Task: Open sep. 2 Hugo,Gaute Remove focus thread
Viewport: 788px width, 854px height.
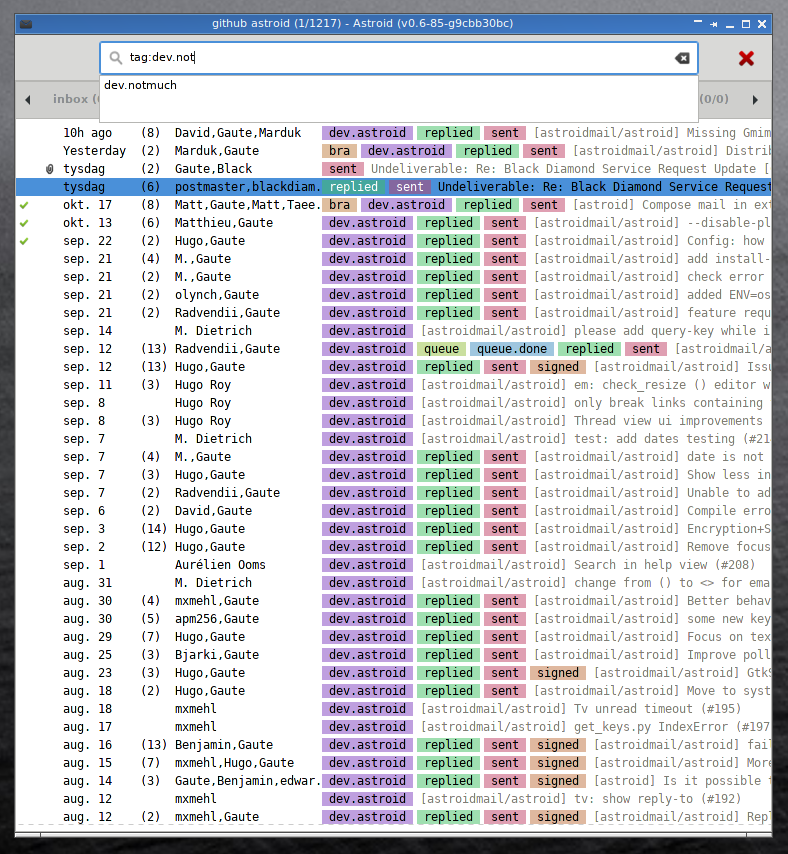Action: [394, 547]
